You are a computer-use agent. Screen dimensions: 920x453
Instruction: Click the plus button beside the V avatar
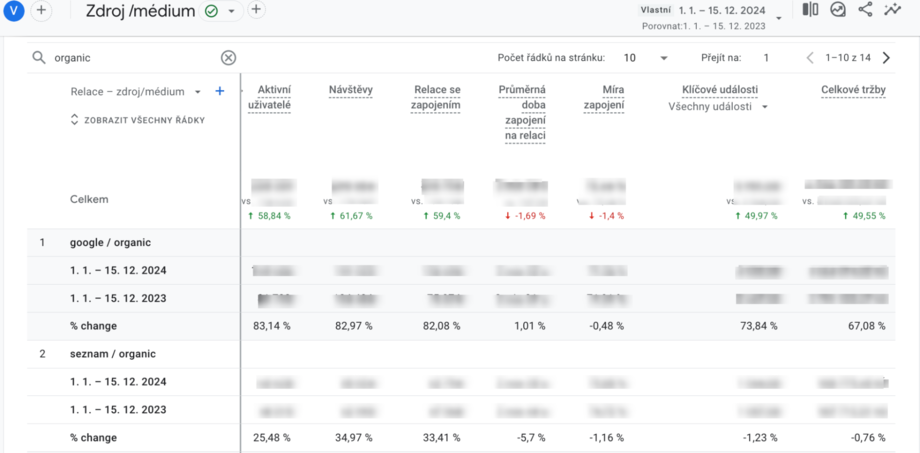pyautogui.click(x=41, y=10)
